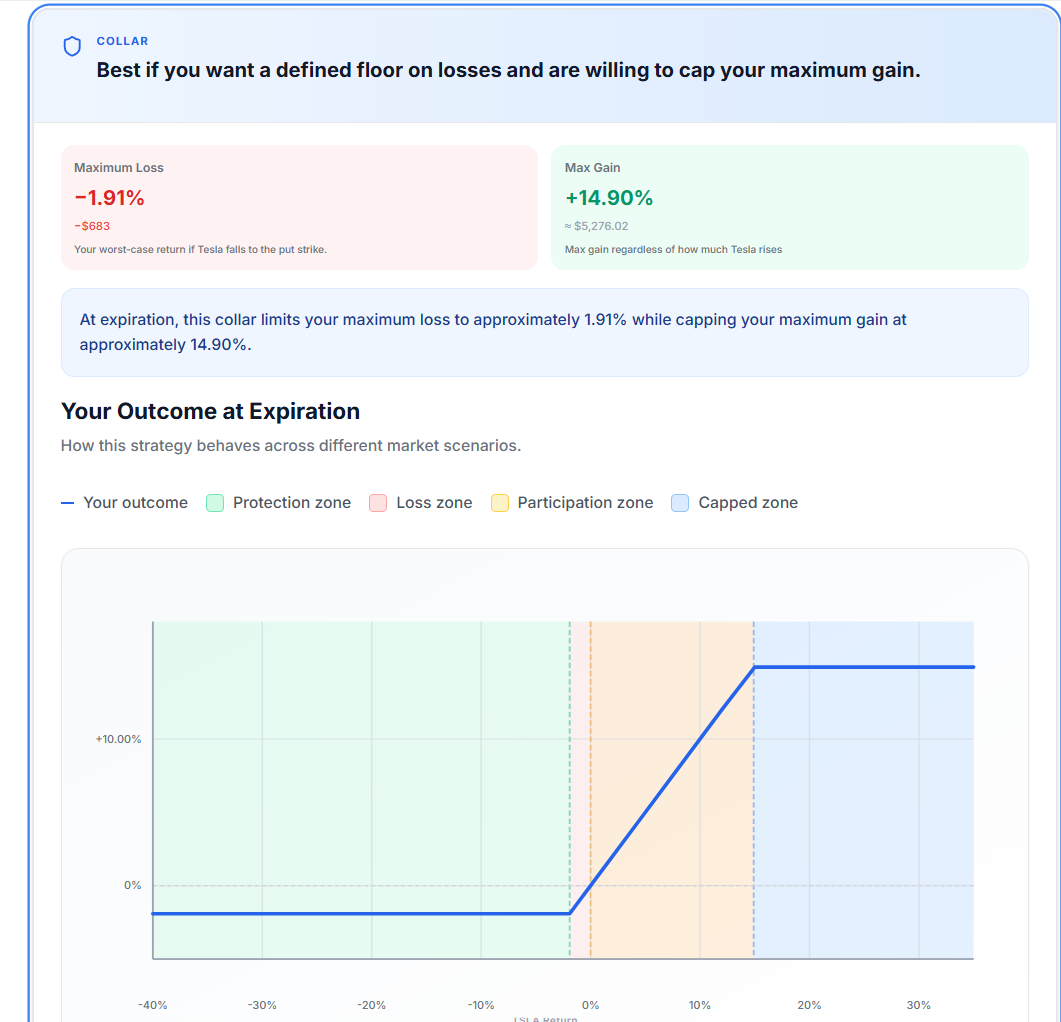
Task: Click the -40% x-axis label
Action: pyautogui.click(x=153, y=1005)
